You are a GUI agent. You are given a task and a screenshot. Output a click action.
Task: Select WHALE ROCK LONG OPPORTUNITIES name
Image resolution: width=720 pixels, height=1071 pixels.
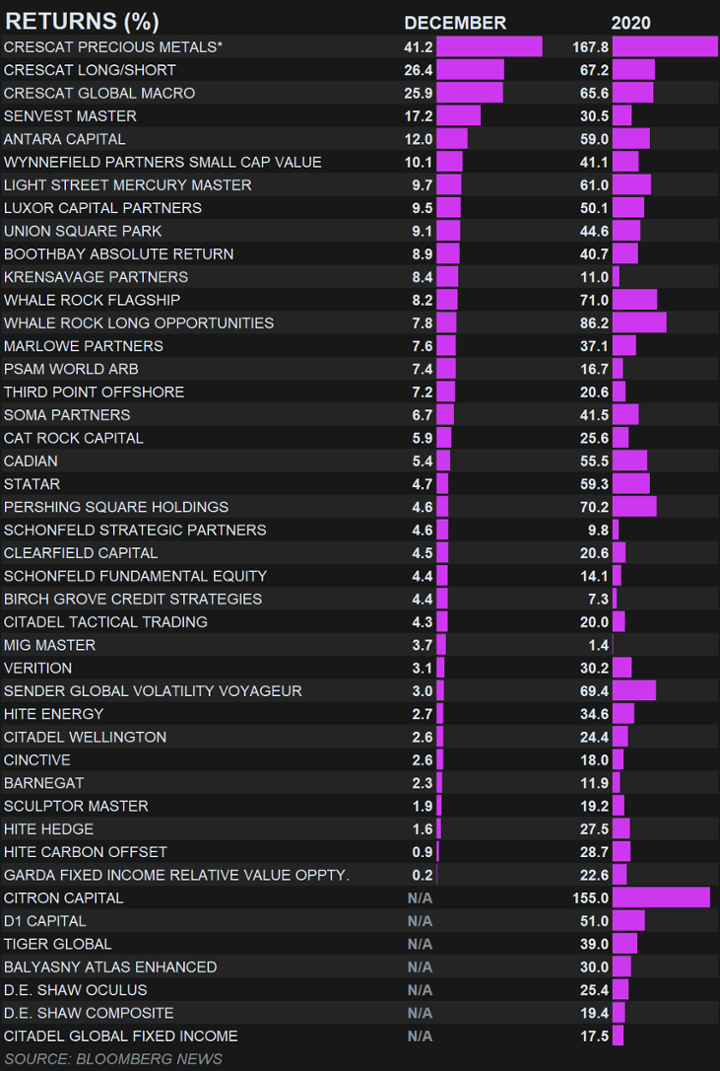139,323
